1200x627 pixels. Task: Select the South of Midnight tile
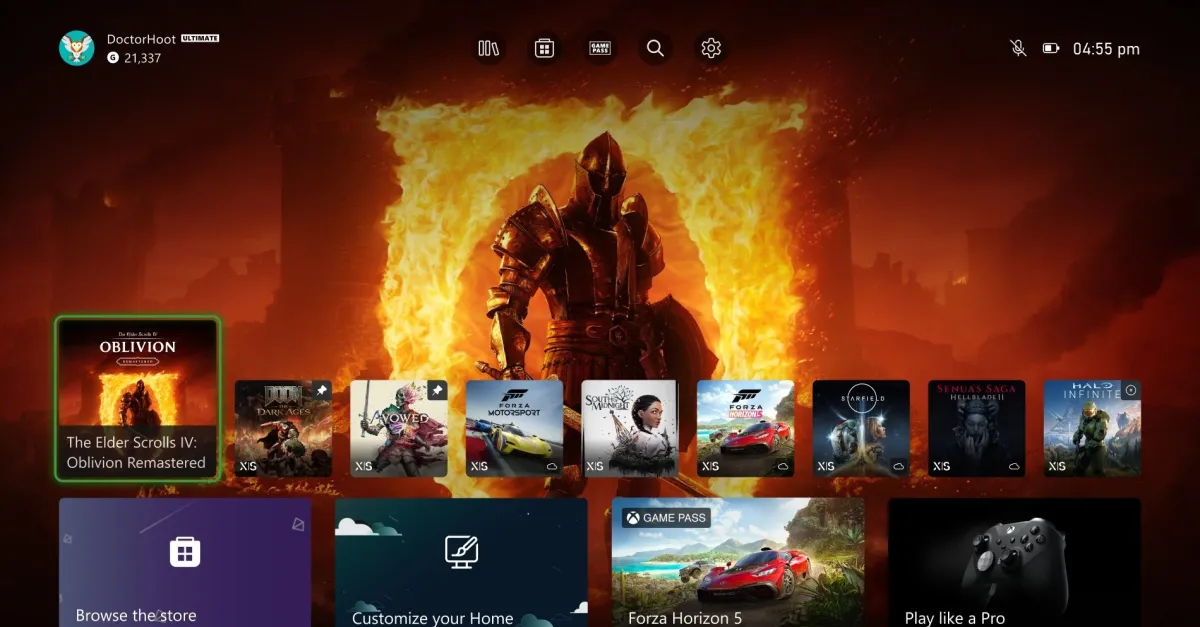pos(630,428)
